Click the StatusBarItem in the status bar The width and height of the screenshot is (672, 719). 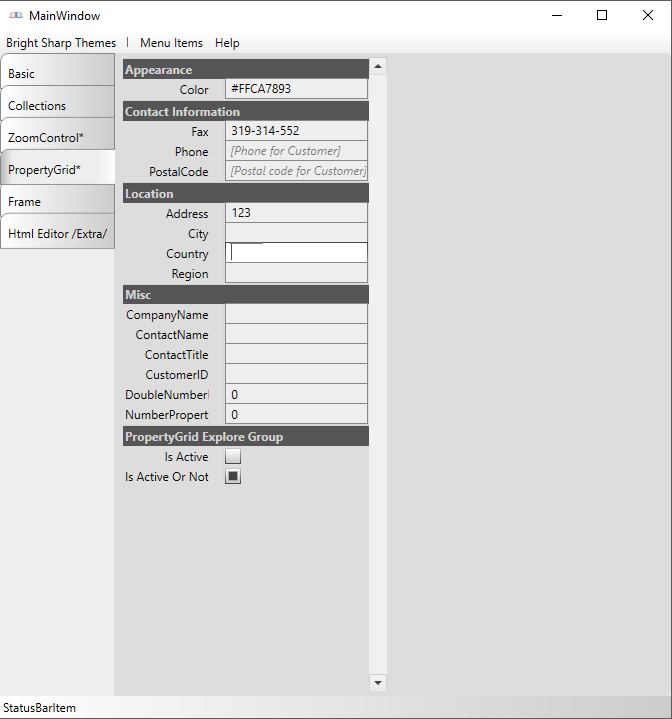point(40,708)
